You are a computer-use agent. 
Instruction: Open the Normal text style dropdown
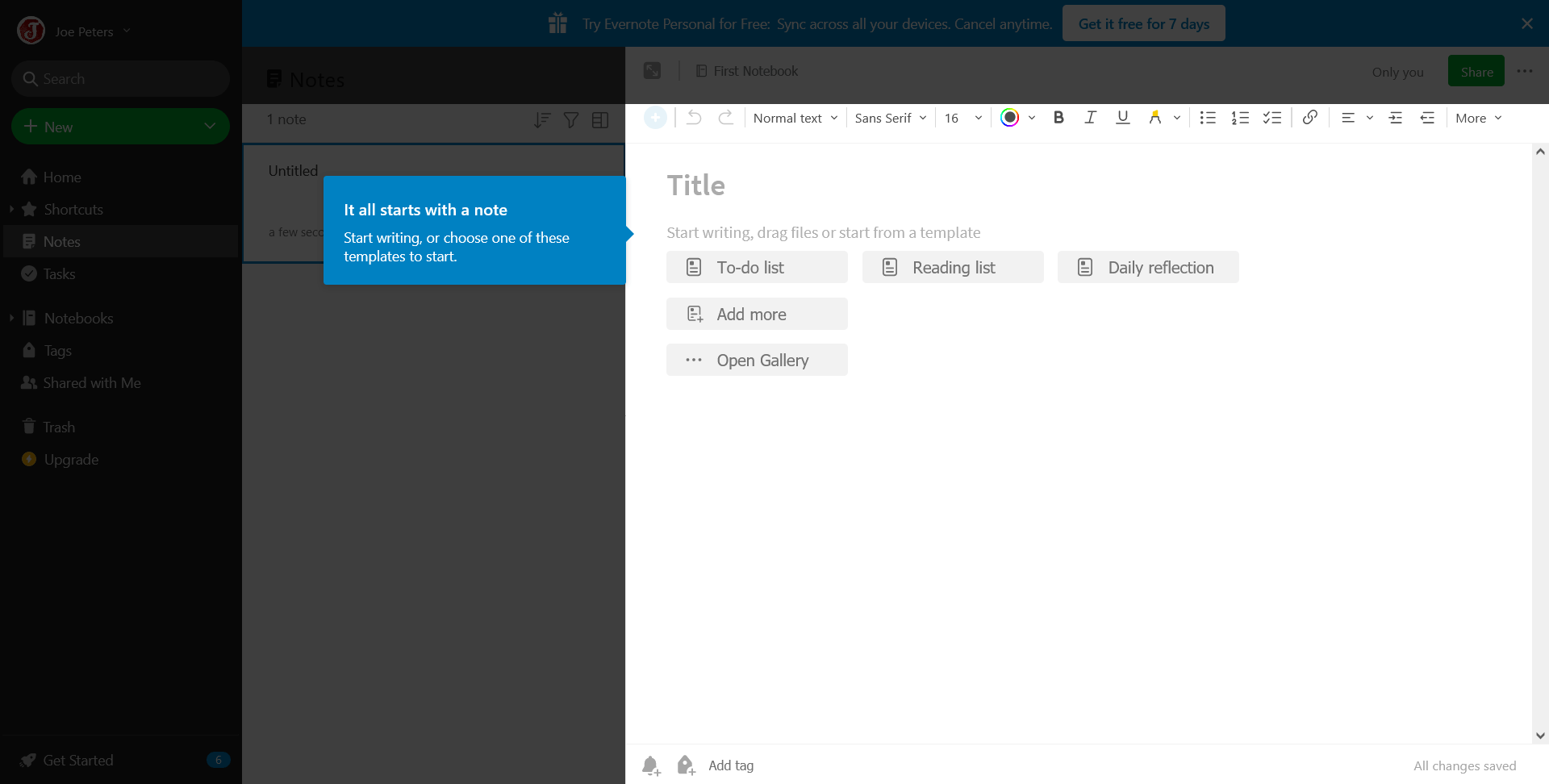click(x=795, y=118)
